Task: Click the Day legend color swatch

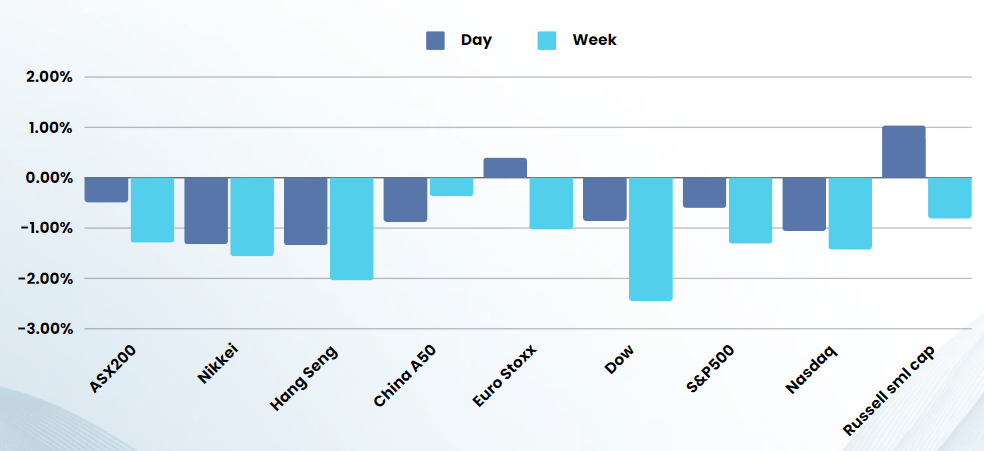Action: pyautogui.click(x=435, y=40)
